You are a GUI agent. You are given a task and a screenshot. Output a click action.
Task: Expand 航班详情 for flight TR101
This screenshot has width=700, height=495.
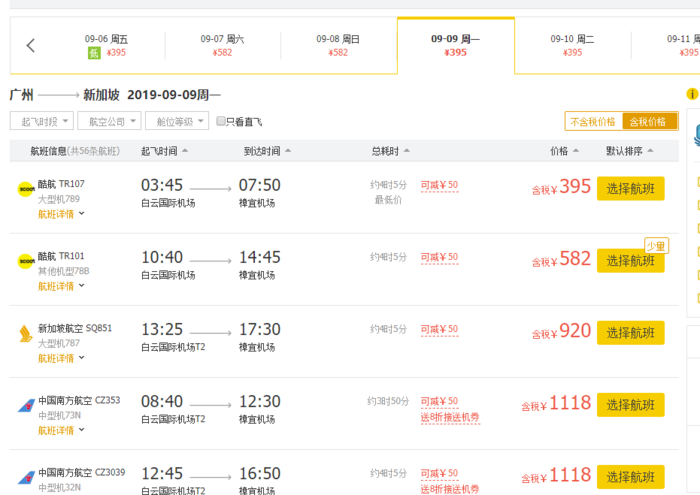(x=62, y=286)
